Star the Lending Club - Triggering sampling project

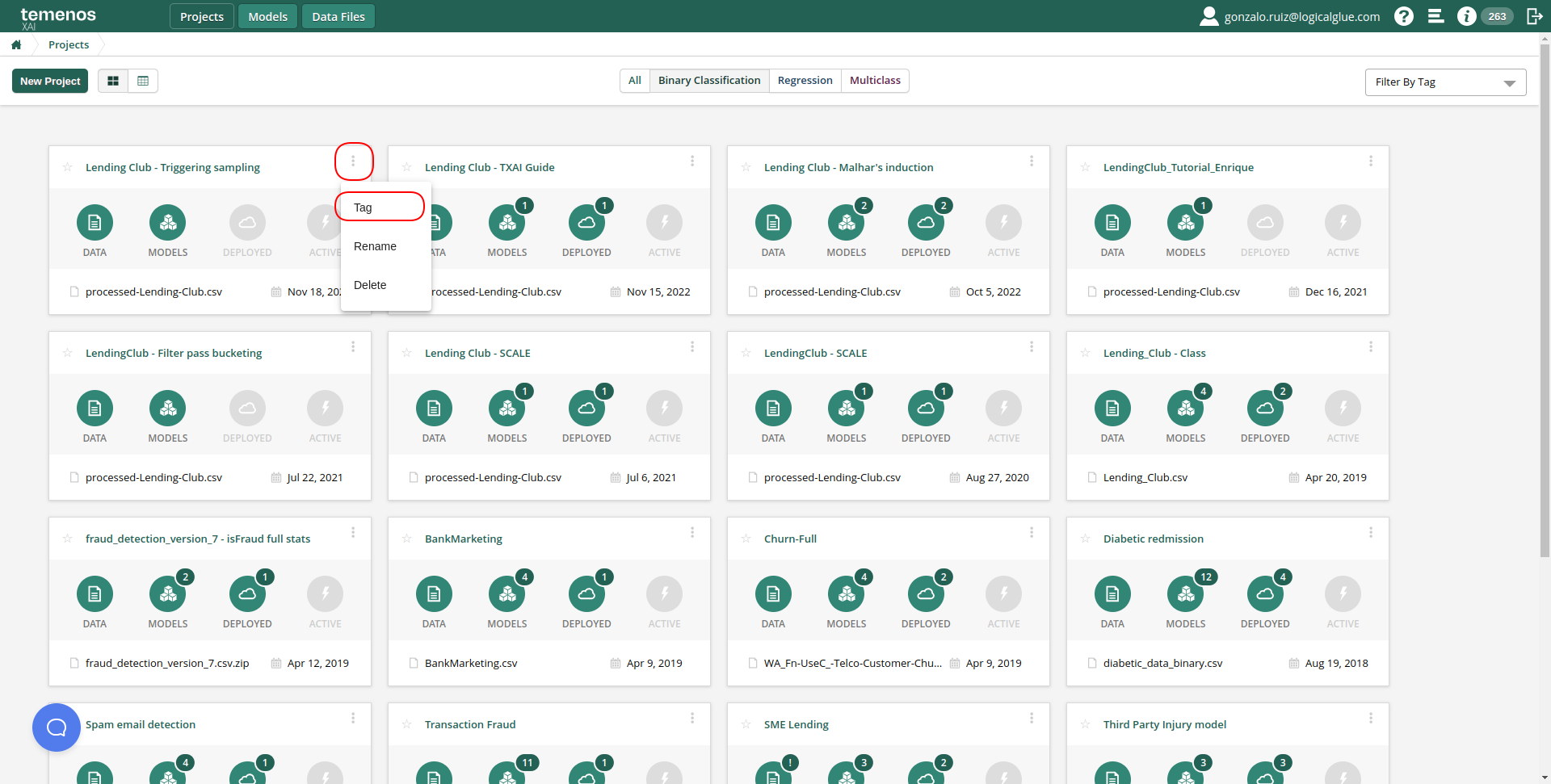[x=68, y=167]
